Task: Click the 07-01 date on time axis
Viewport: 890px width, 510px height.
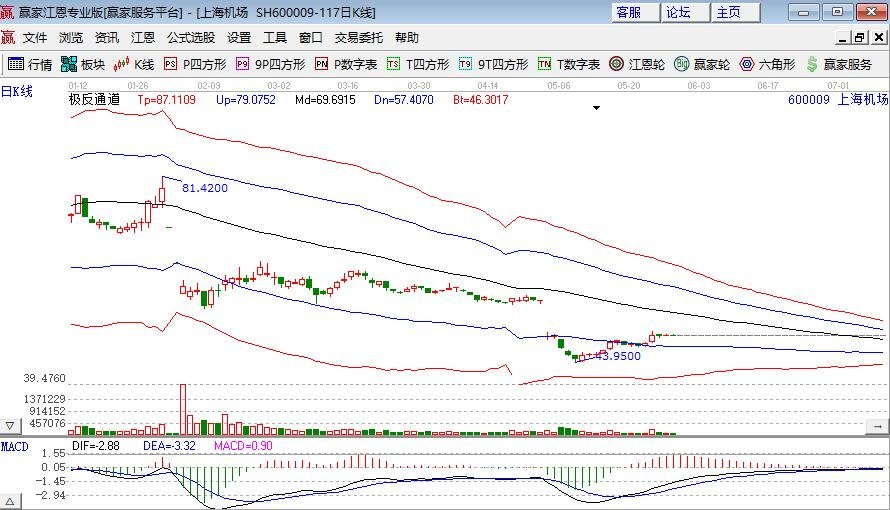Action: 838,86
